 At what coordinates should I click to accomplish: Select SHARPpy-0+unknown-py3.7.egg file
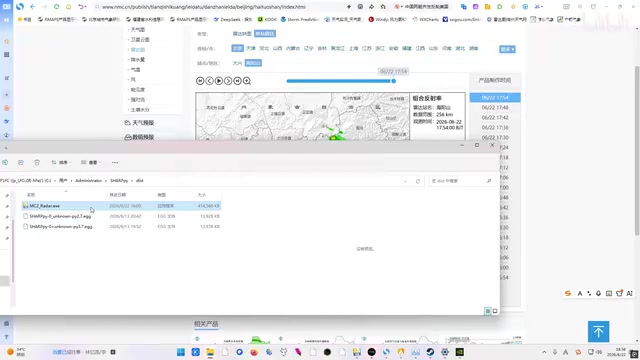[x=121, y=226]
